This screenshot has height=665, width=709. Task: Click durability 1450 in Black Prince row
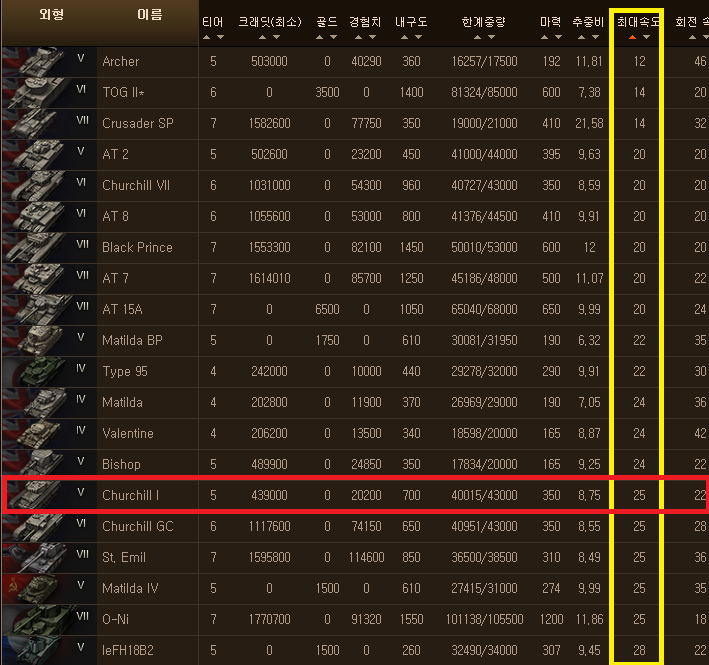(411, 247)
